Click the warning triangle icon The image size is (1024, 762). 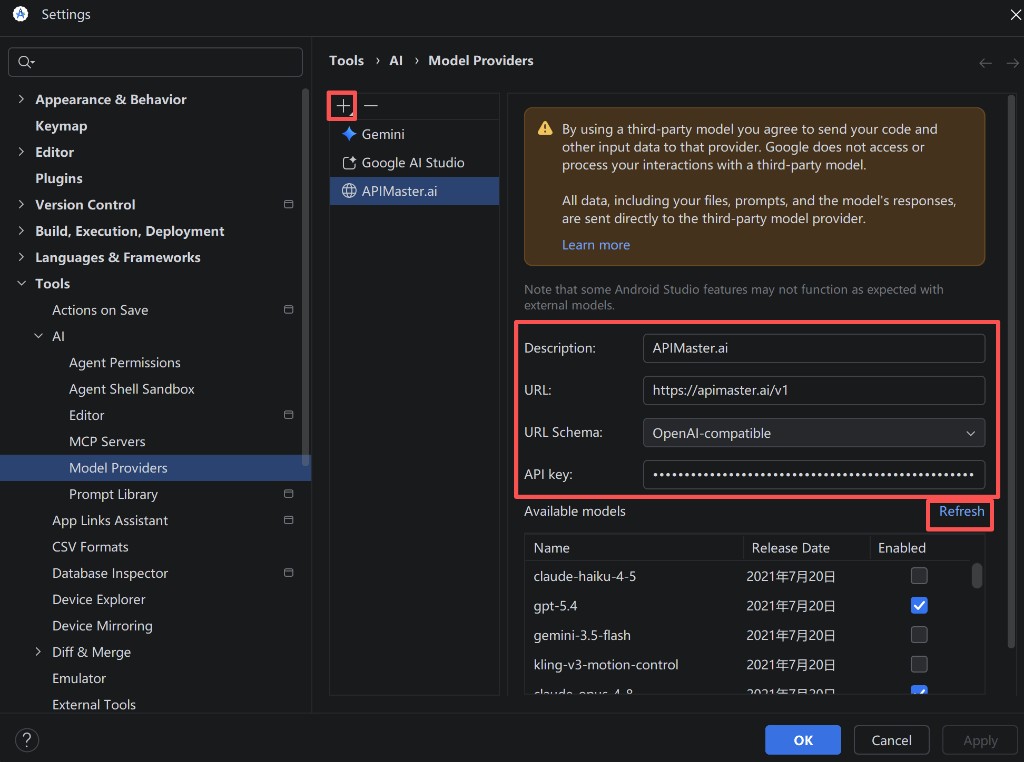pyautogui.click(x=545, y=129)
